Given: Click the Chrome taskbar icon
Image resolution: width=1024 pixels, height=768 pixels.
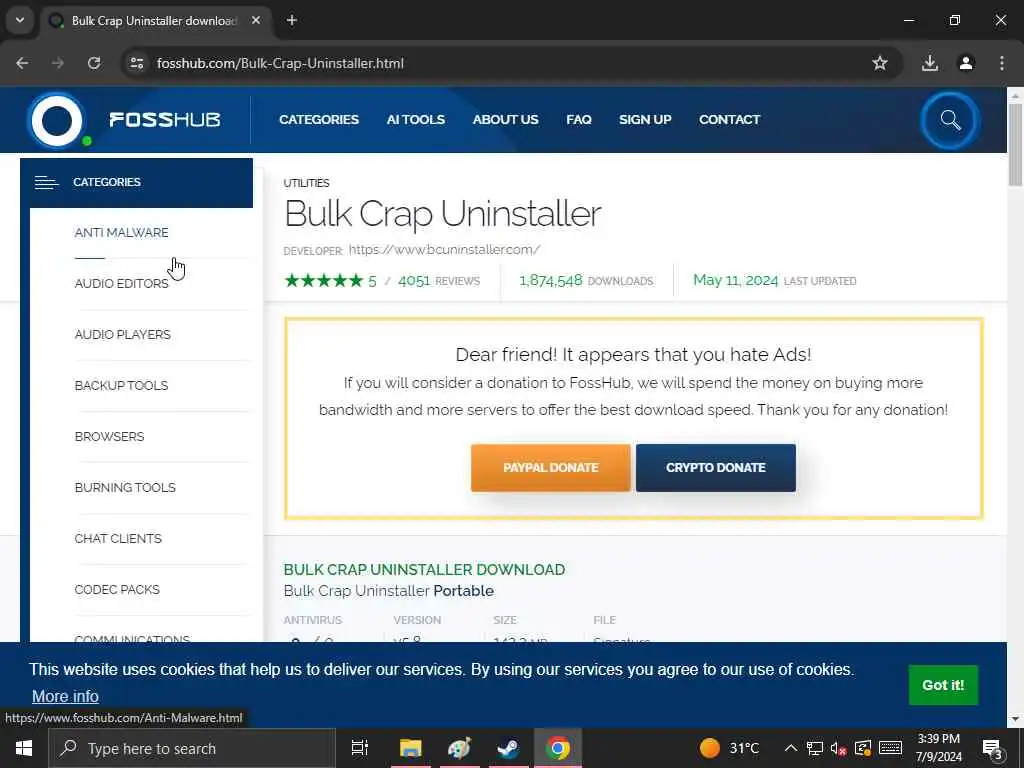Looking at the screenshot, I should tap(558, 748).
